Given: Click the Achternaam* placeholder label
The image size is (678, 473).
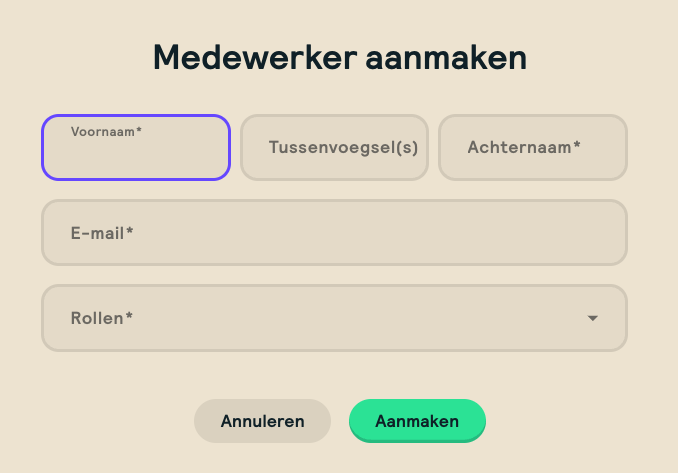Looking at the screenshot, I should pyautogui.click(x=524, y=148).
